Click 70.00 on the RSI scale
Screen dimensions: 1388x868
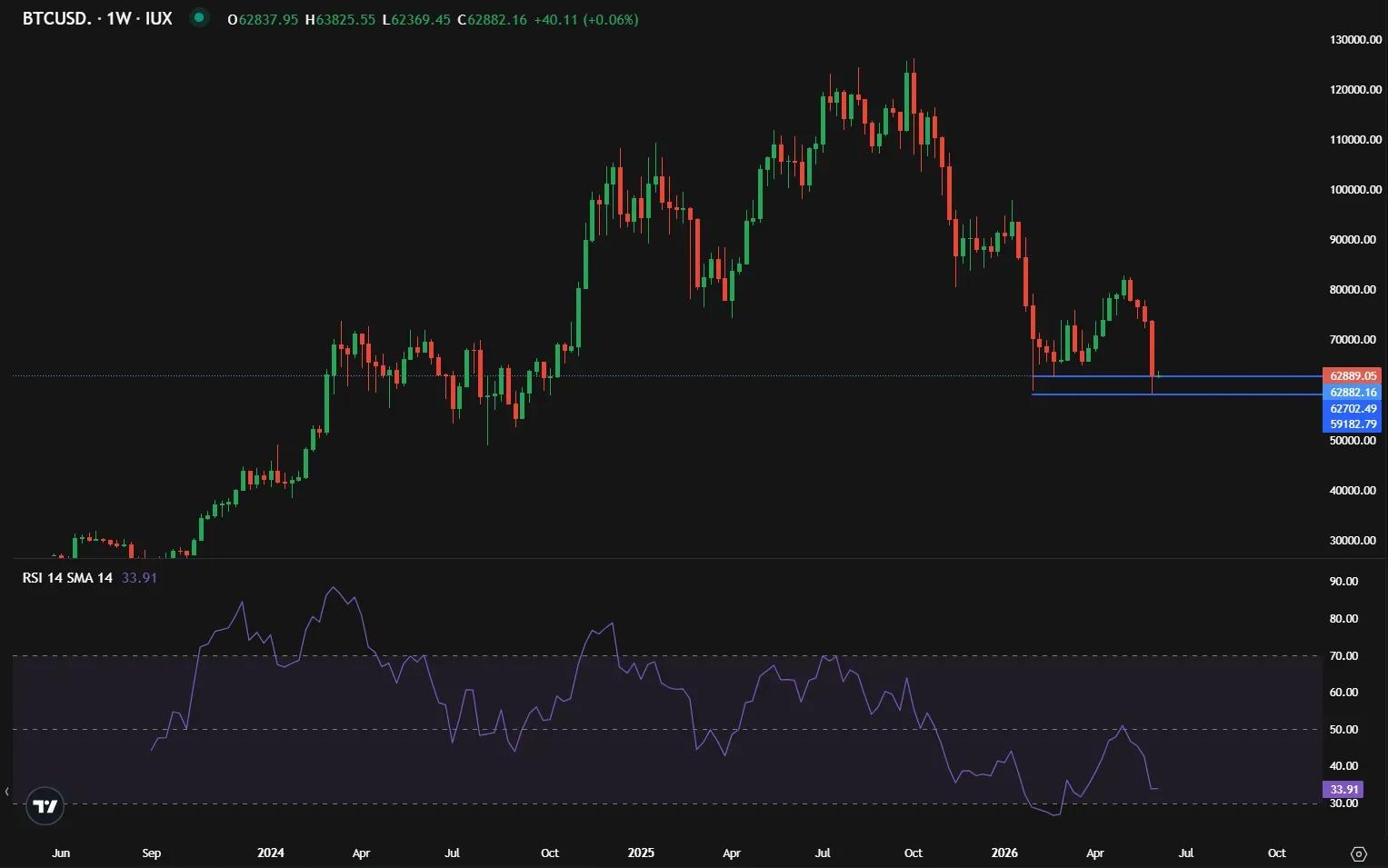[x=1343, y=656]
